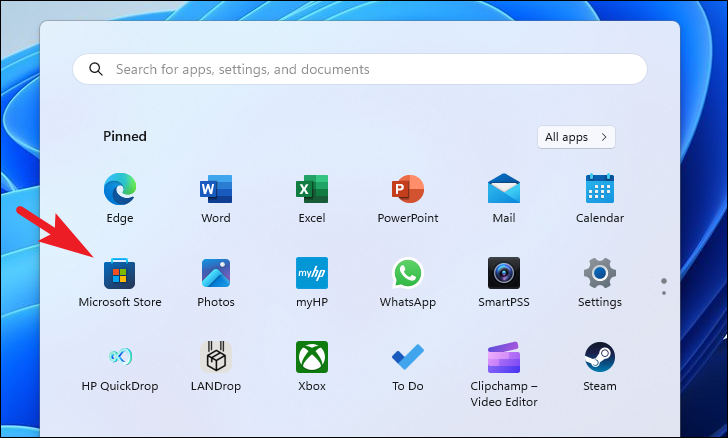Launch Clipchamp Video Editor

[x=504, y=357]
